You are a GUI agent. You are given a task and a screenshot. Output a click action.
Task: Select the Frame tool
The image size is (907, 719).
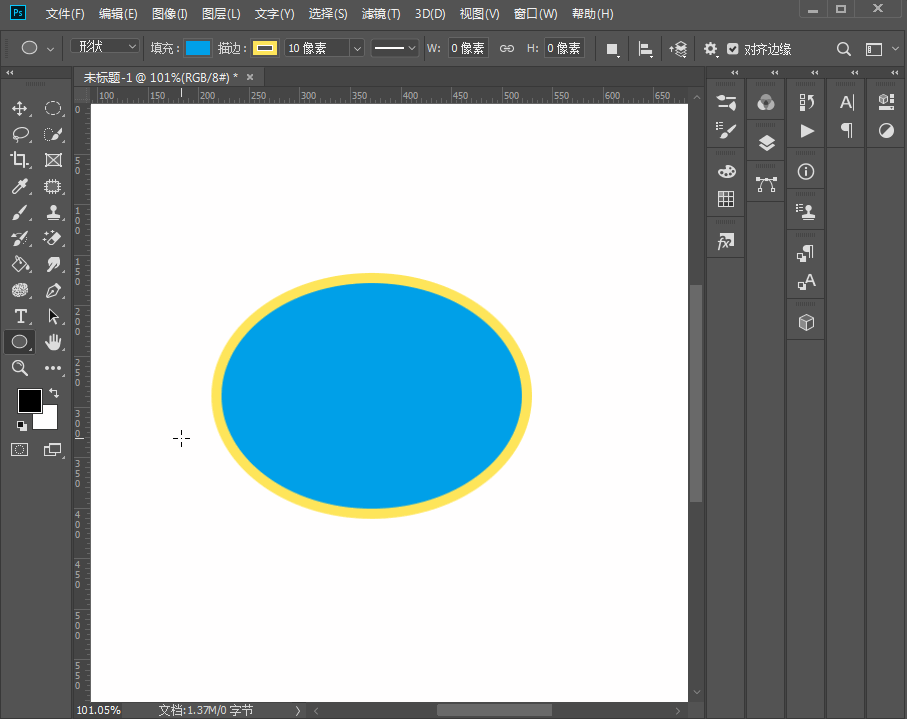pyautogui.click(x=53, y=160)
